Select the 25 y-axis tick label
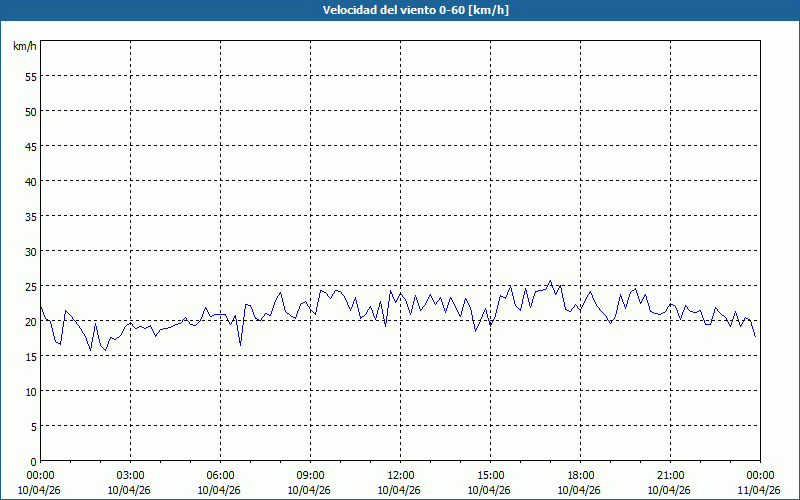The image size is (800, 500). point(30,286)
